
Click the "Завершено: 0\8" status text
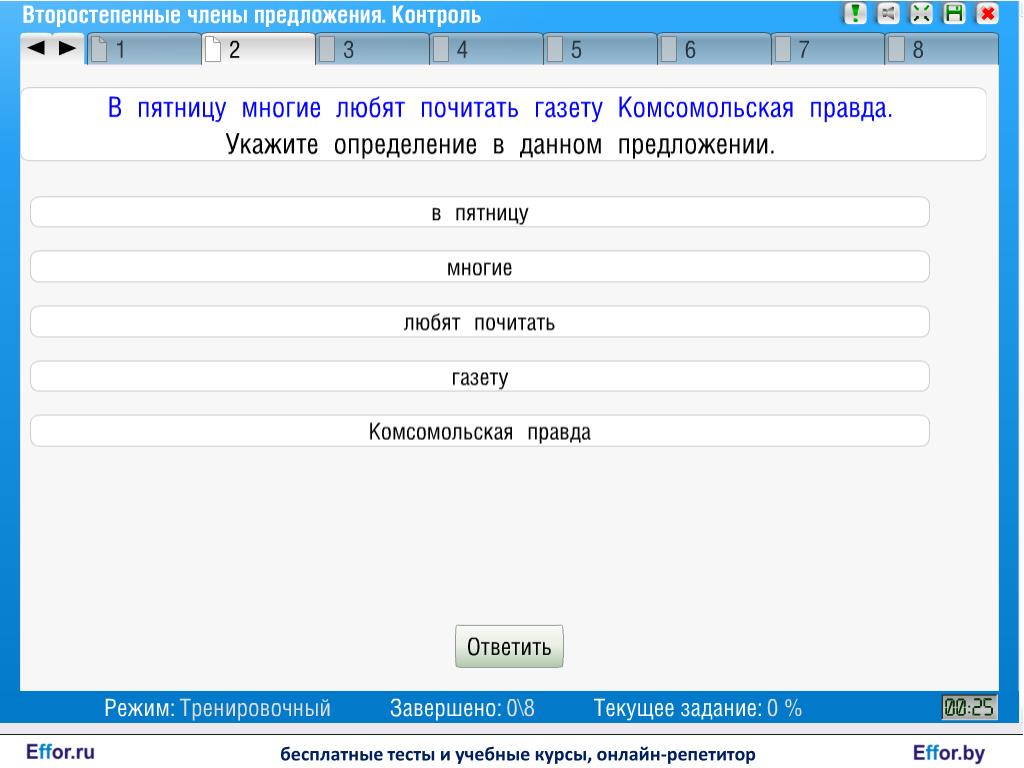pyautogui.click(x=462, y=708)
